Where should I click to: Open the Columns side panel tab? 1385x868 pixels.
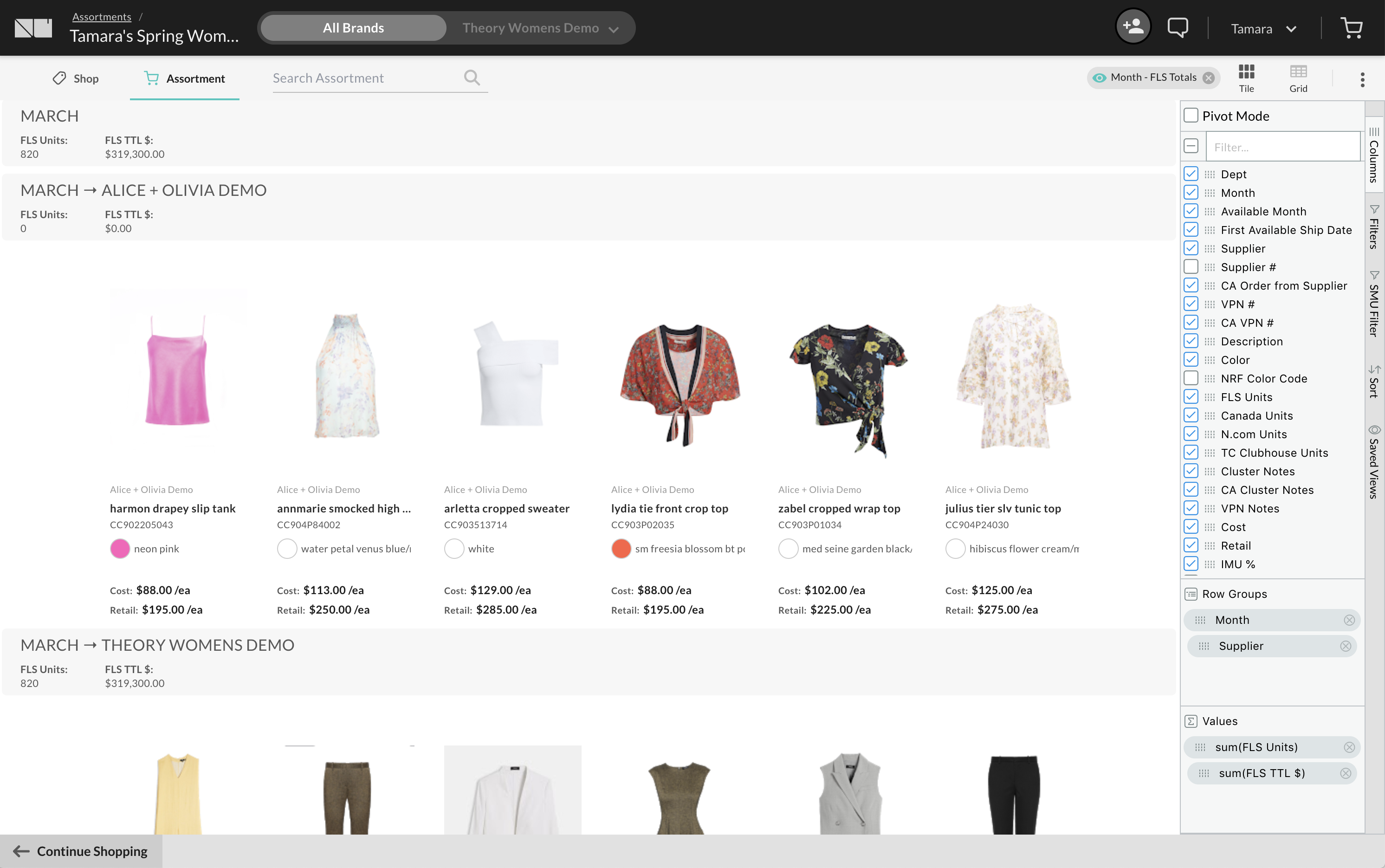(1374, 155)
